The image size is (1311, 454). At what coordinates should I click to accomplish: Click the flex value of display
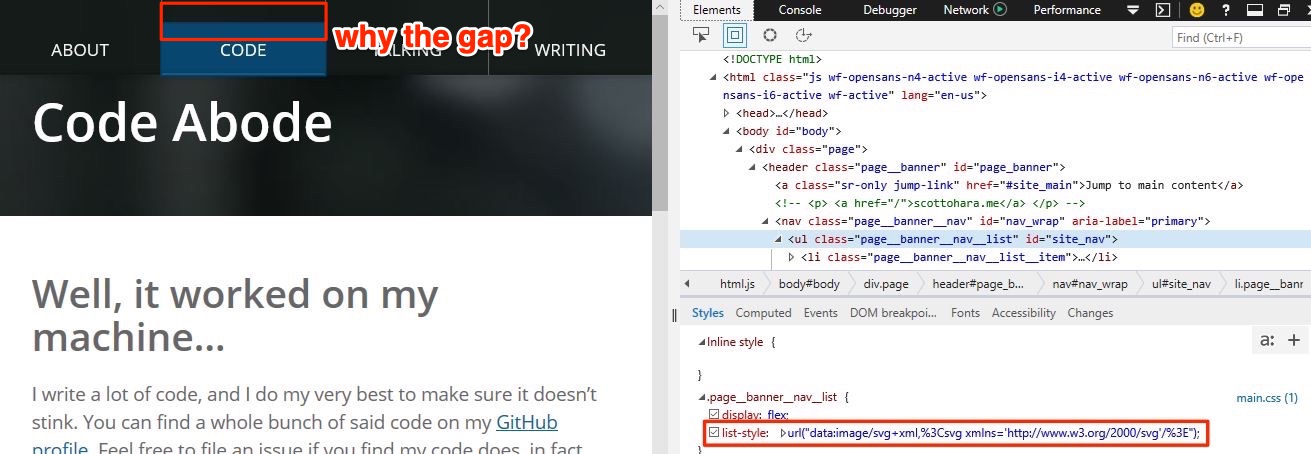776,414
